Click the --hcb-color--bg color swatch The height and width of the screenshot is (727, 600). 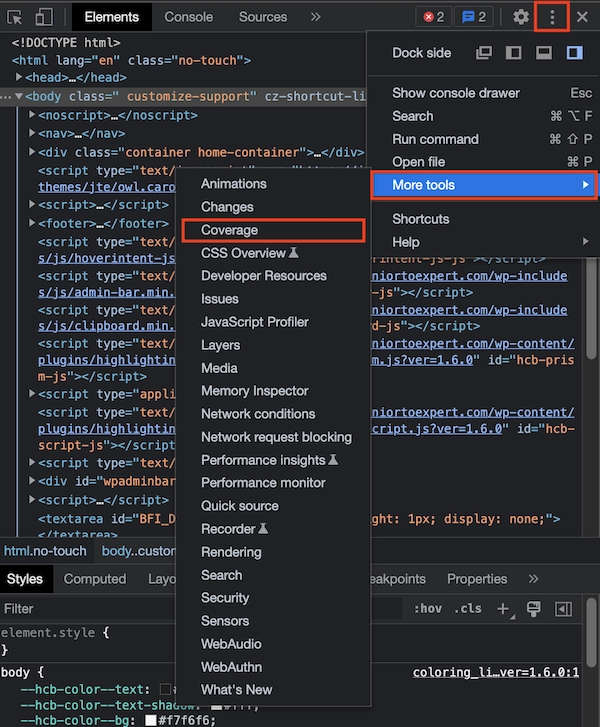point(150,721)
